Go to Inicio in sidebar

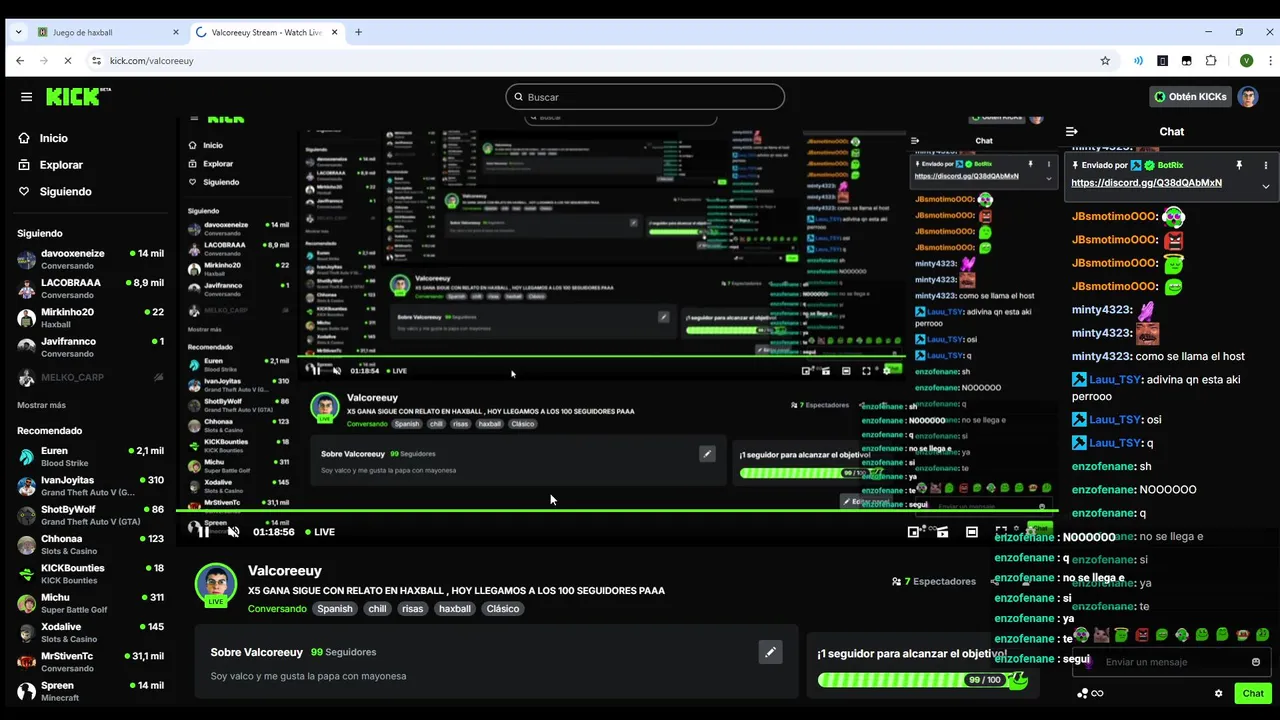click(x=44, y=138)
